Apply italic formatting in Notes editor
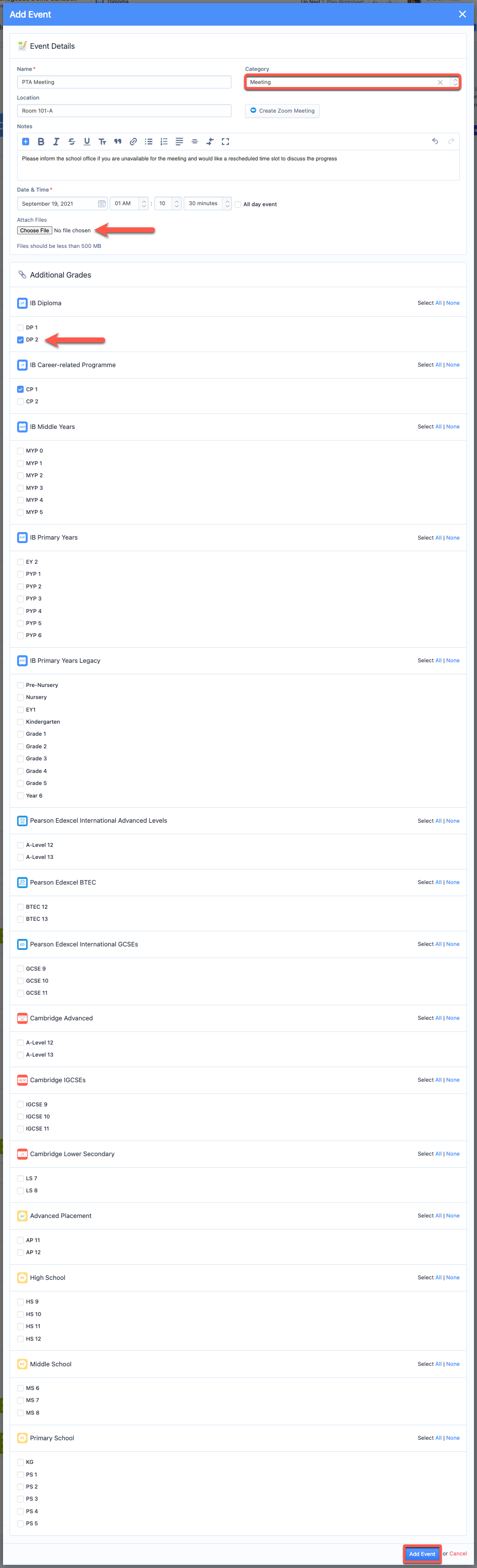Image resolution: width=477 pixels, height=1568 pixels. (56, 142)
